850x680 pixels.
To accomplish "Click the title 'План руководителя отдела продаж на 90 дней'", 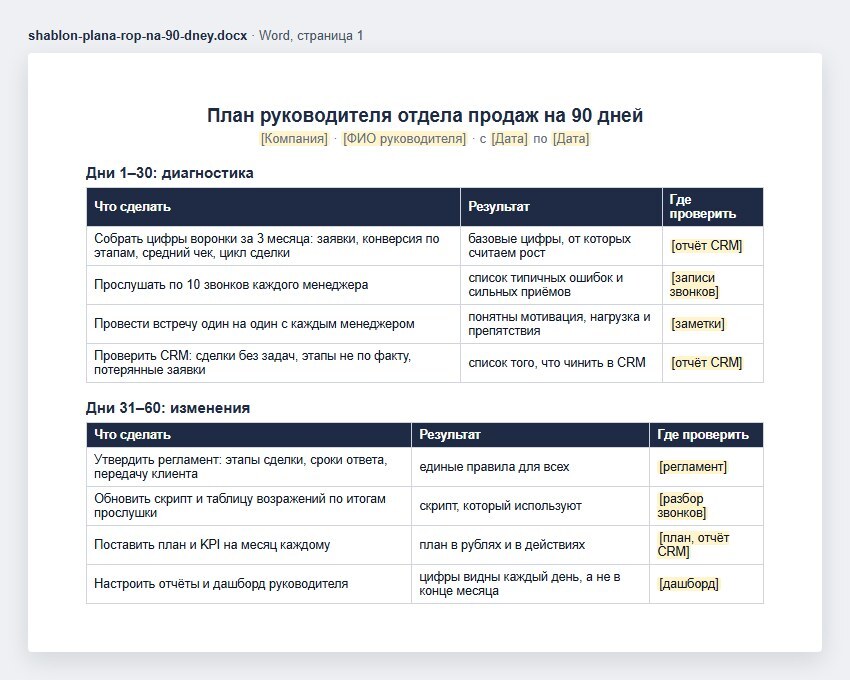I will (x=425, y=116).
